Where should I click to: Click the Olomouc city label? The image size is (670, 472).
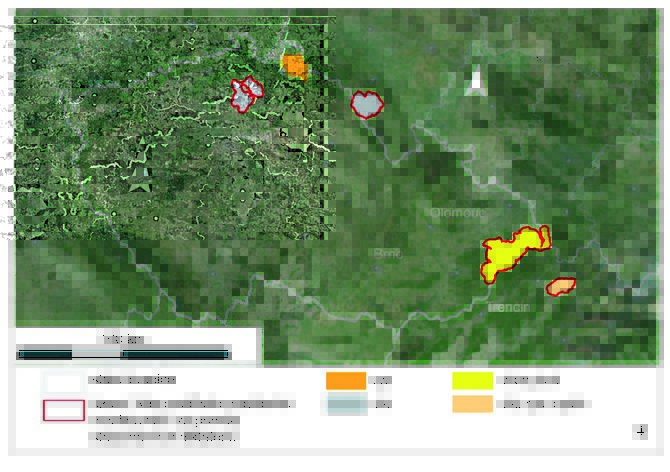pyautogui.click(x=455, y=213)
